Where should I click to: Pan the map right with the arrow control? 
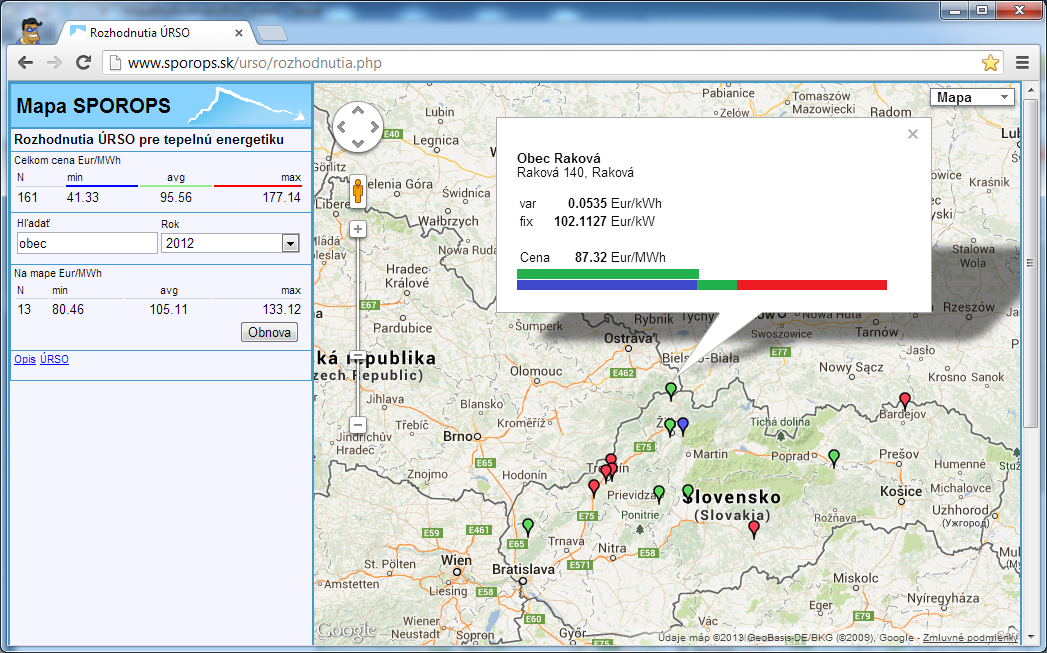pyautogui.click(x=375, y=127)
